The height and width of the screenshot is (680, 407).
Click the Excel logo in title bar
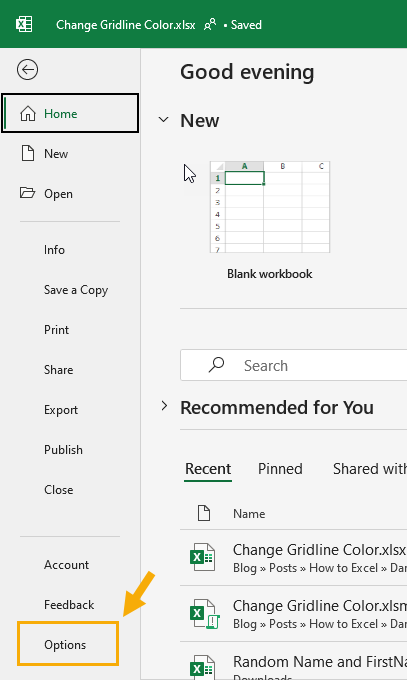[x=24, y=24]
